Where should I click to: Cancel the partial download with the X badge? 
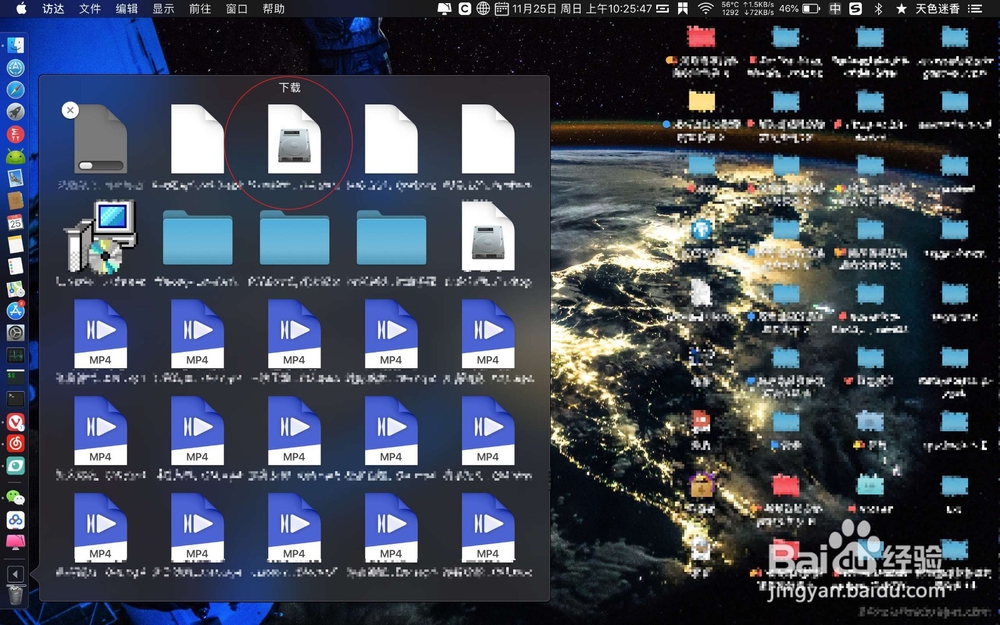click(x=70, y=110)
